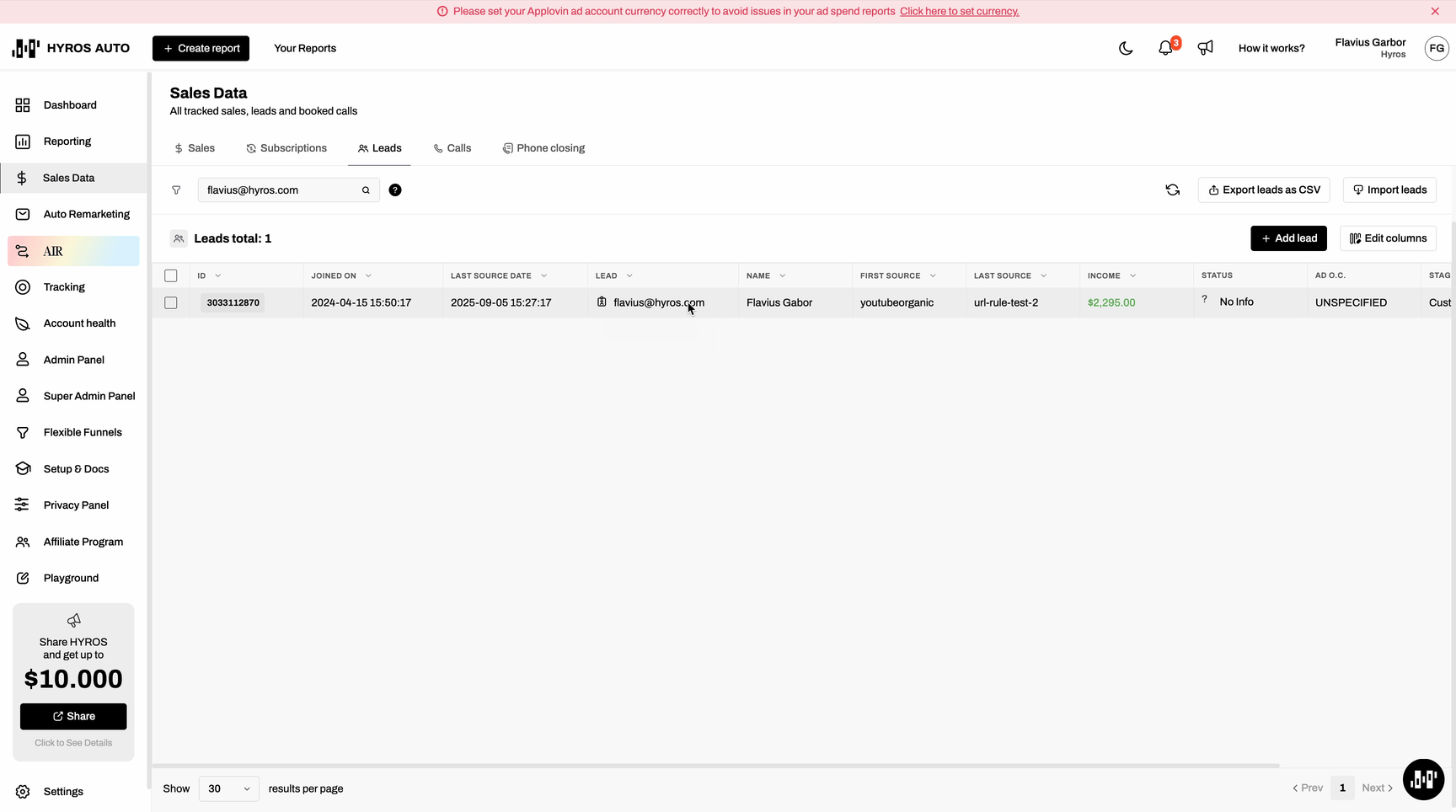Open the HYROS chat widget
The image size is (1456, 812).
coord(1423,779)
